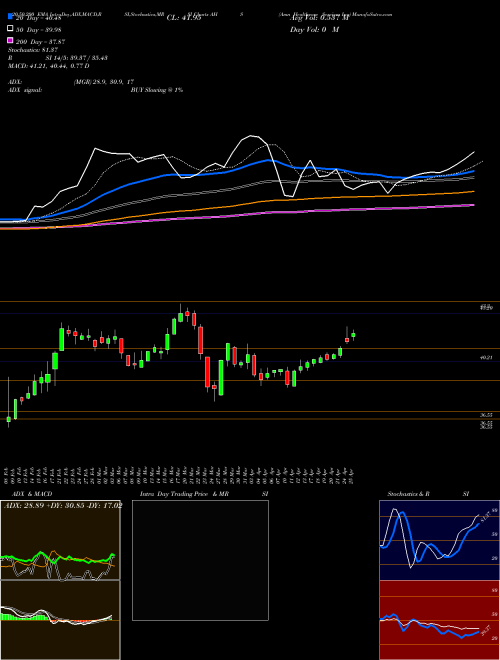Select the 'MACD: 41.21, 40.44, 0.77 D' line
The height and width of the screenshot is (660, 500).
48,66
